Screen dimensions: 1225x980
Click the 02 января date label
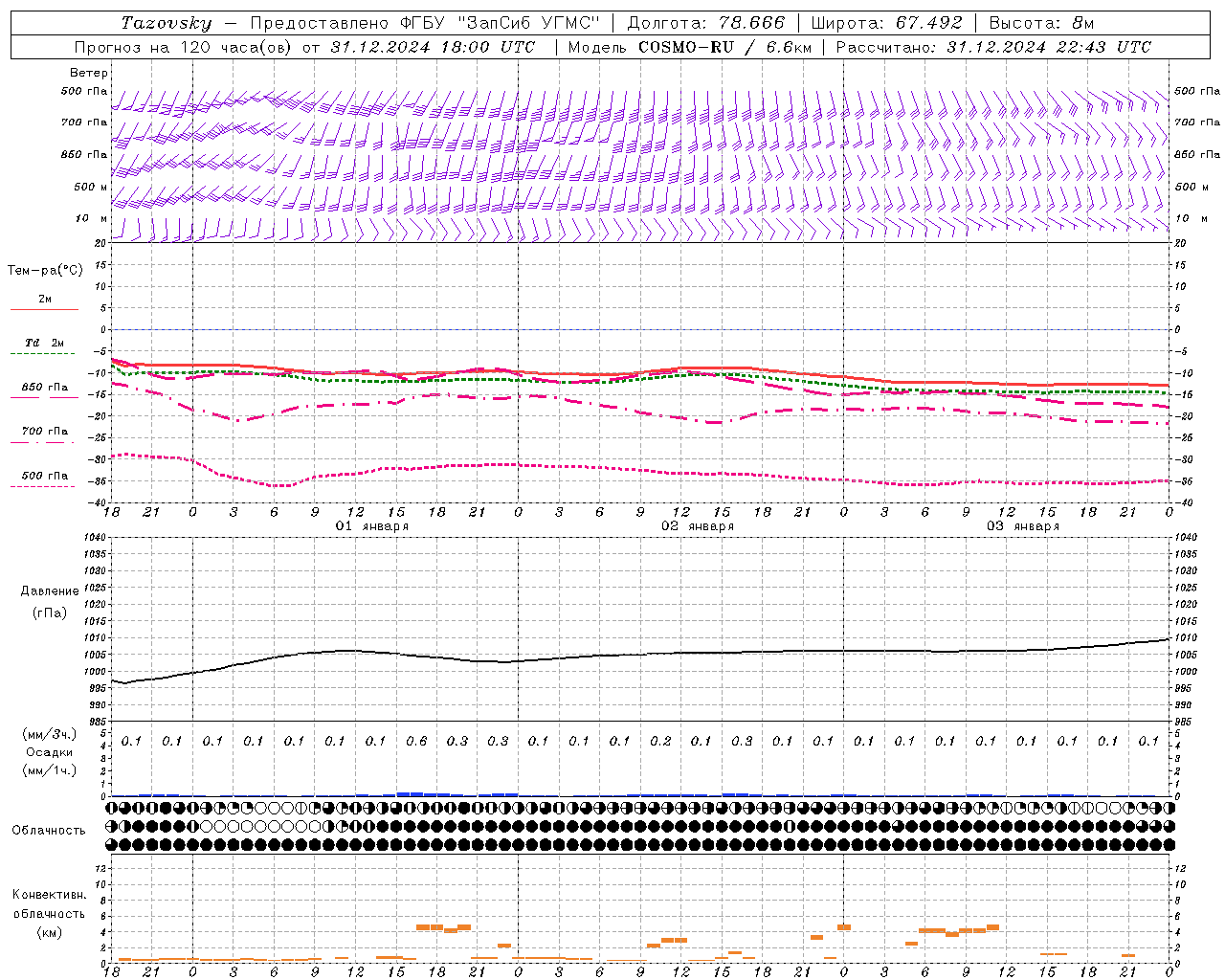point(698,526)
